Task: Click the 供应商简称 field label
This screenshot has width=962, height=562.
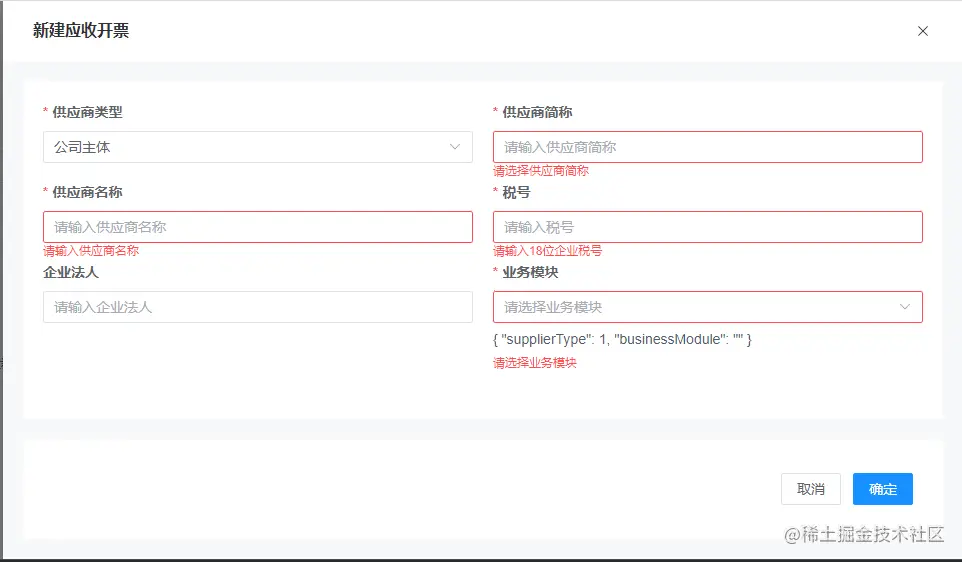Action: pos(537,112)
